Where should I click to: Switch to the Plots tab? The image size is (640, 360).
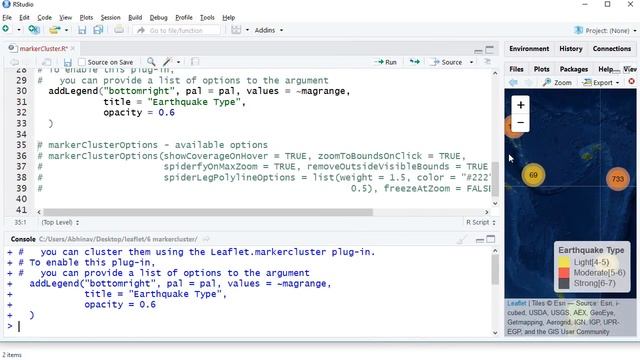click(x=541, y=69)
